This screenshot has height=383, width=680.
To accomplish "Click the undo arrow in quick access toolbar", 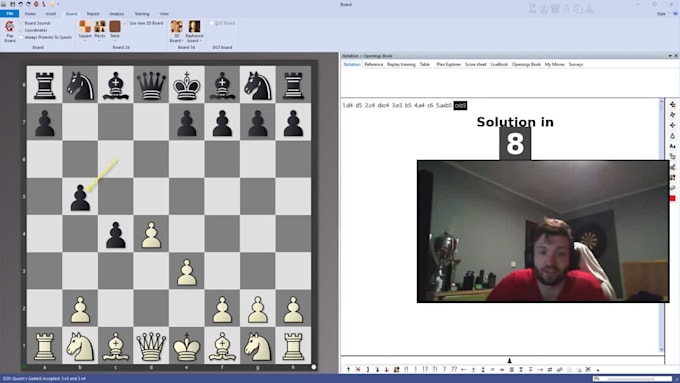I will (20, 4).
